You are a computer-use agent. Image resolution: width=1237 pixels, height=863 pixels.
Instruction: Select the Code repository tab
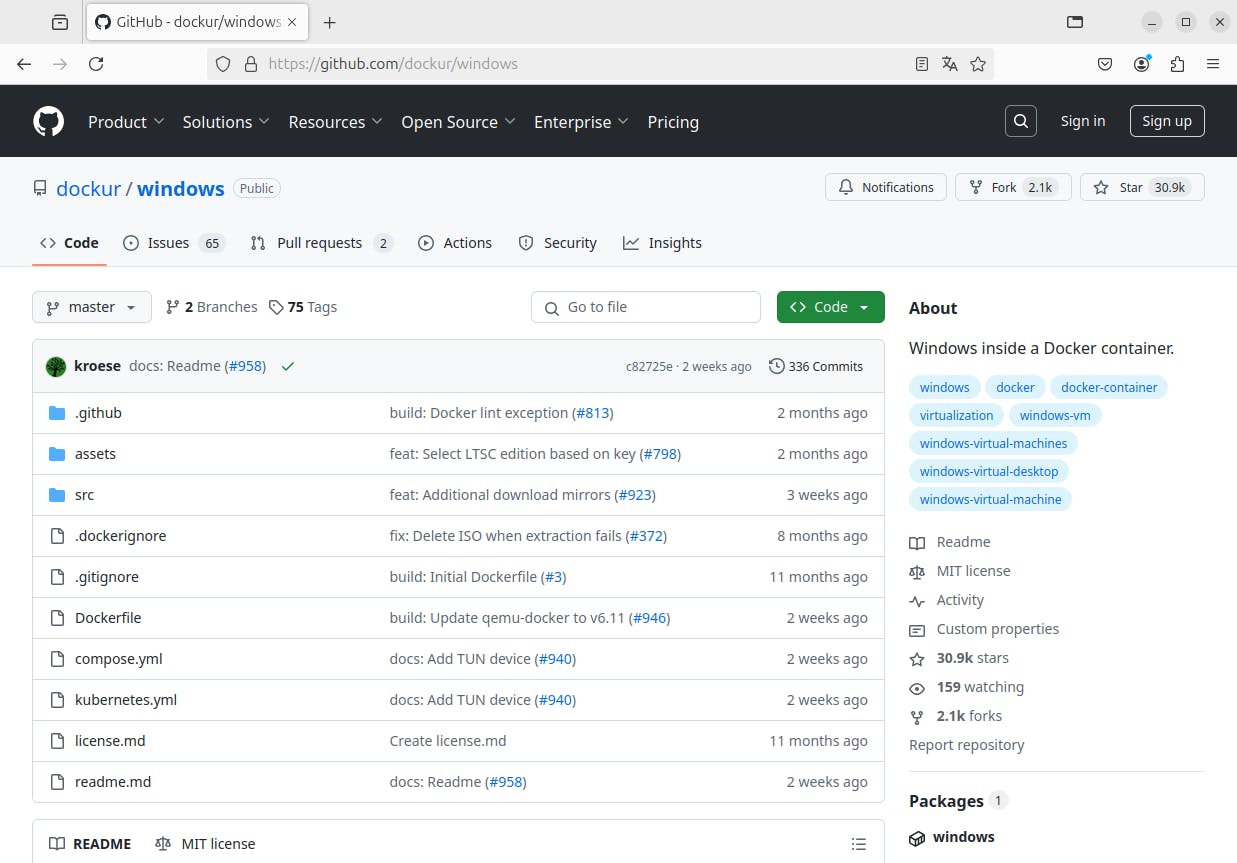pyautogui.click(x=69, y=243)
